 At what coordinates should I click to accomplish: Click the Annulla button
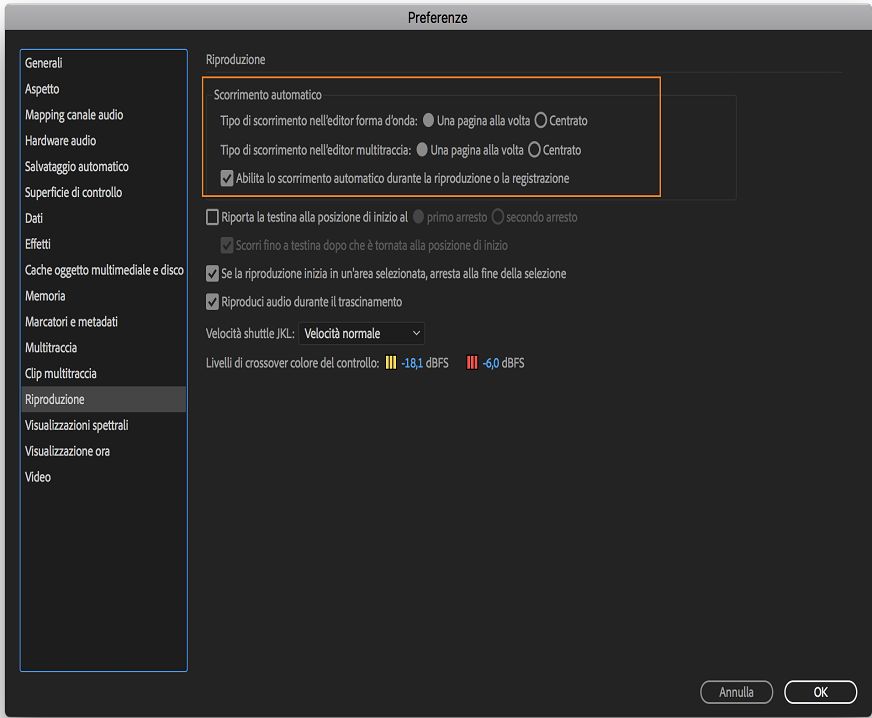(736, 692)
